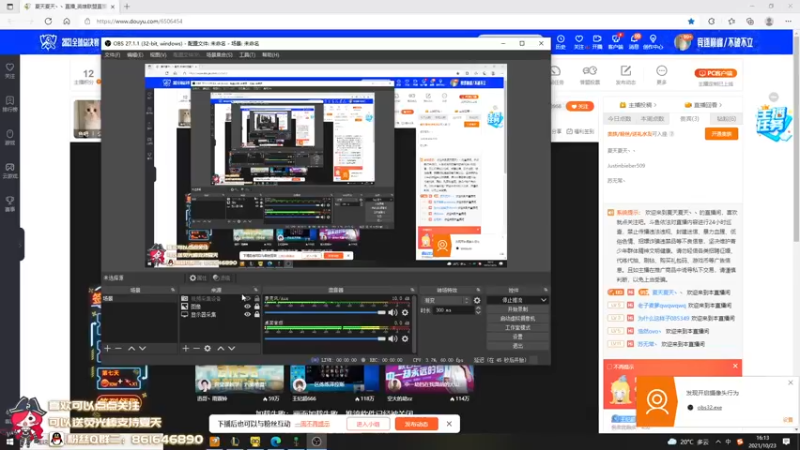800x450 pixels.
Task: Bookmark the page with the star icon in the address bar
Action: (691, 21)
